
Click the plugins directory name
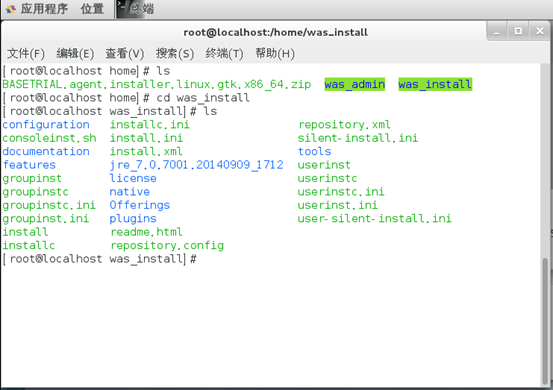(x=133, y=219)
